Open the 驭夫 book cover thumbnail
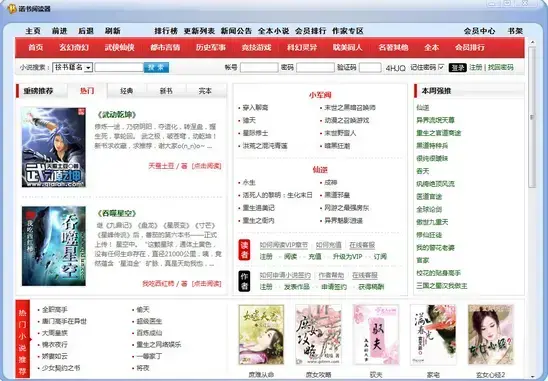The image size is (548, 381). click(x=376, y=335)
